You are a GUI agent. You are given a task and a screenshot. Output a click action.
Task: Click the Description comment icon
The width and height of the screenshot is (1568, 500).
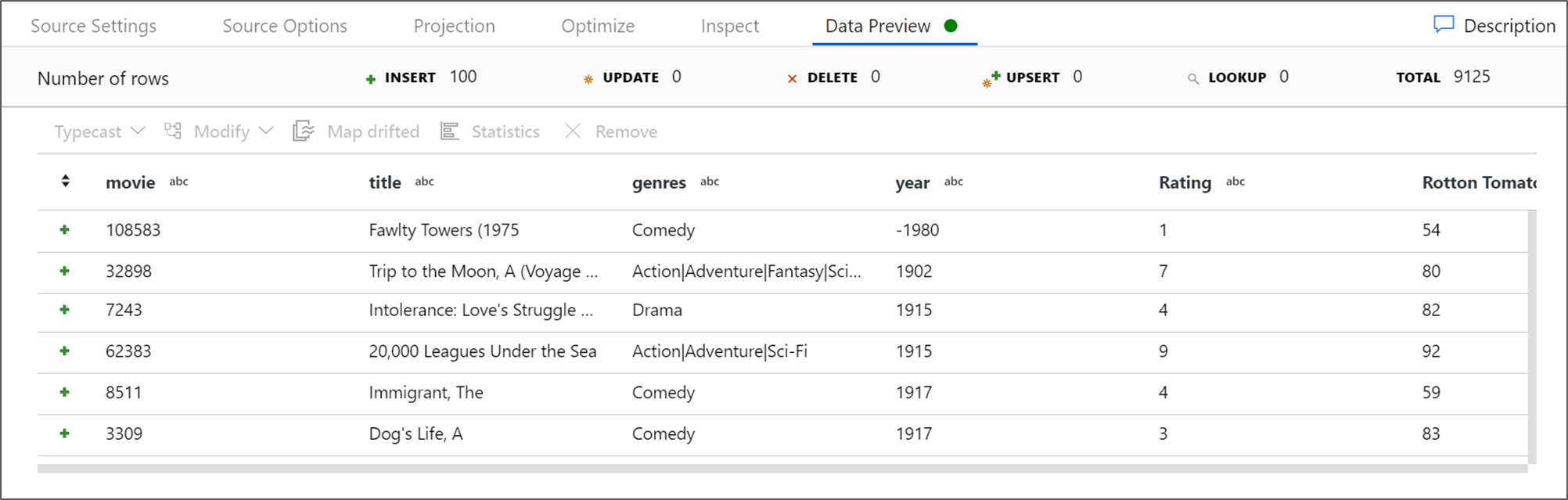1443,25
